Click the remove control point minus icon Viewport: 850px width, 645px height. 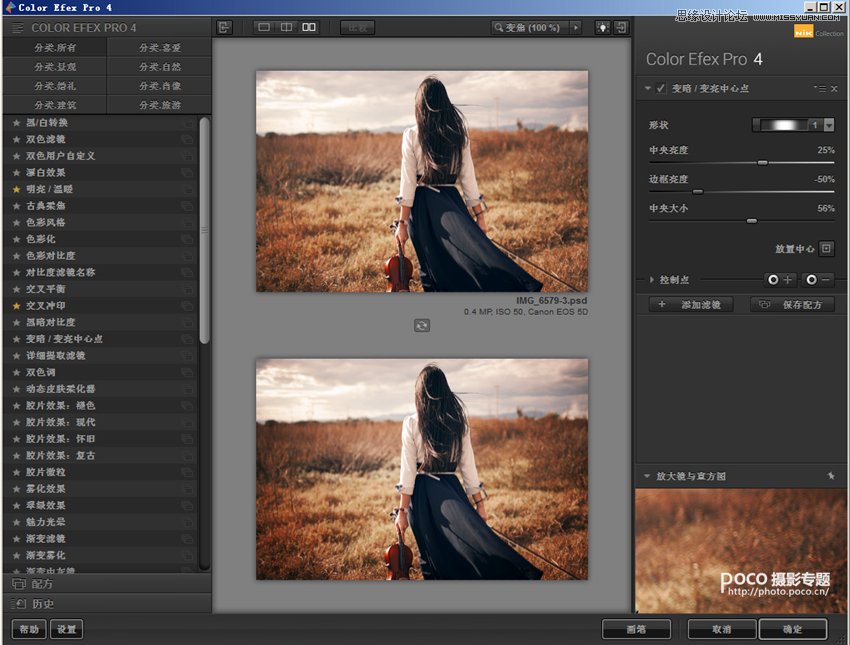pyautogui.click(x=818, y=280)
